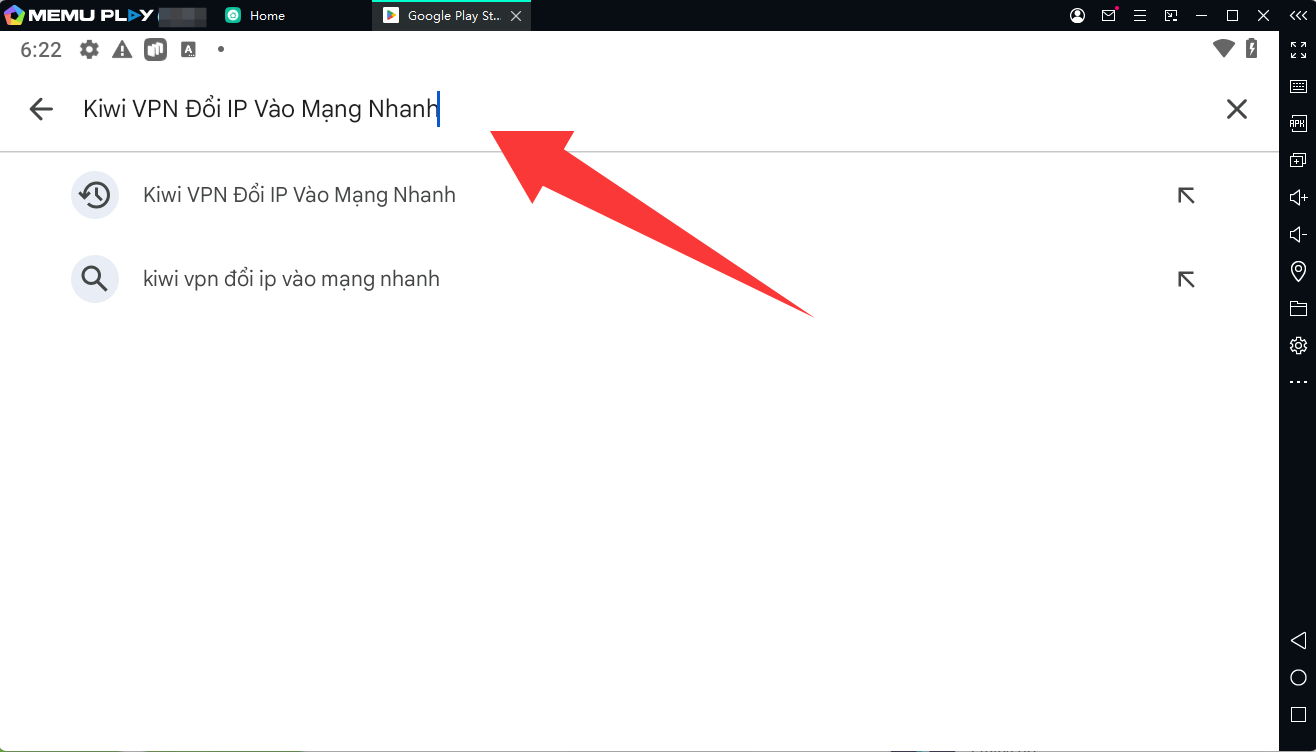Viewport: 1316px width, 752px height.
Task: Open the MEmu mail notifications icon
Action: coord(1109,16)
